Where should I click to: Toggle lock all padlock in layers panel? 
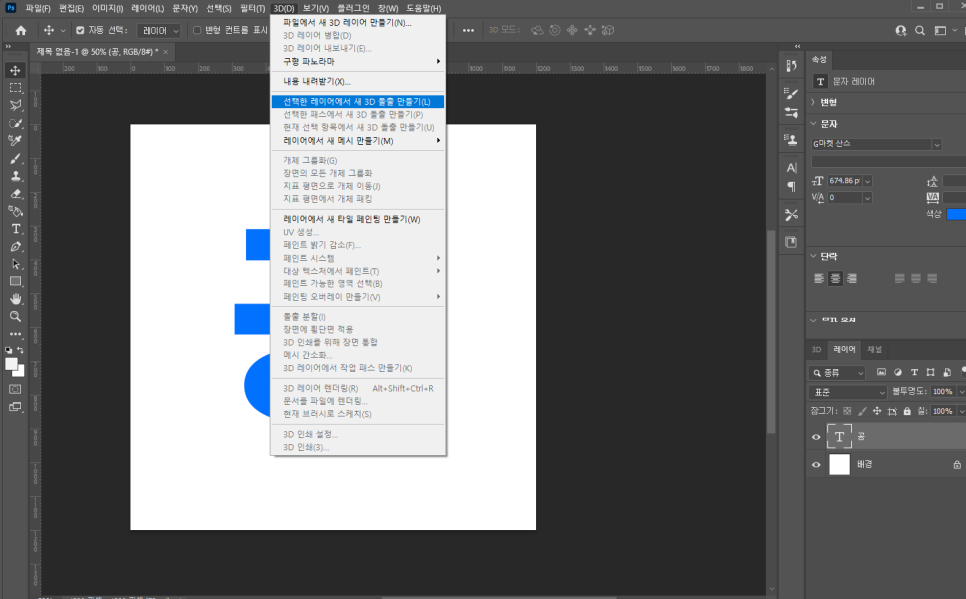coord(907,411)
